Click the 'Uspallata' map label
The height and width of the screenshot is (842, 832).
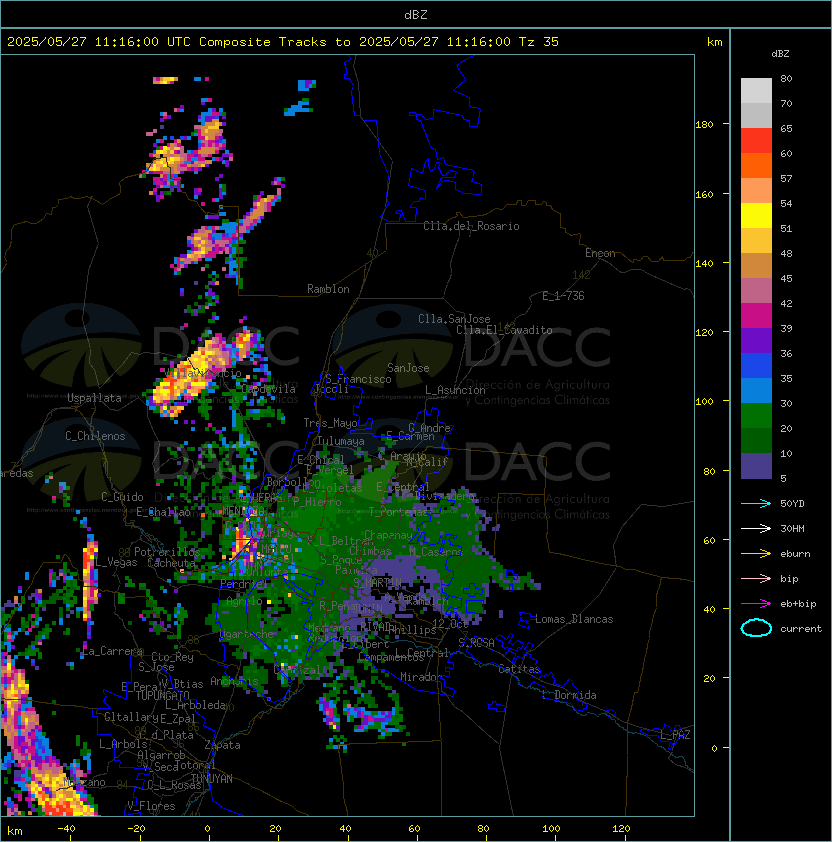point(94,398)
